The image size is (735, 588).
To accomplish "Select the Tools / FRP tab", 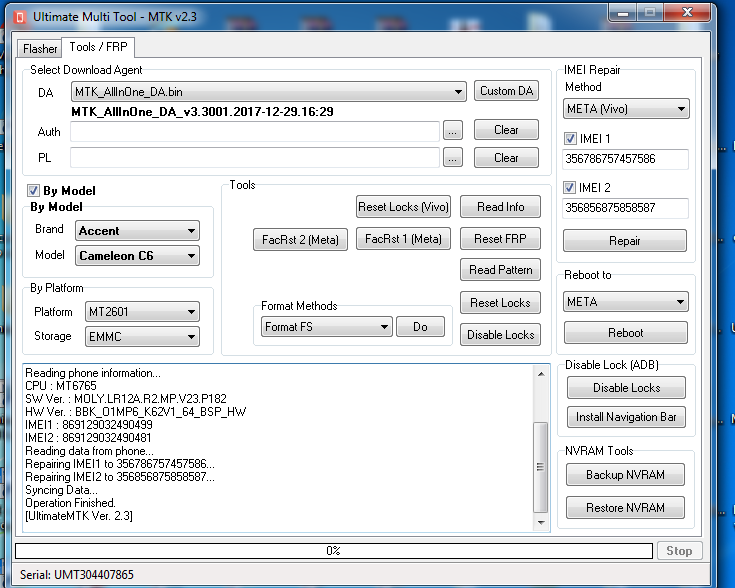I will tap(98, 47).
